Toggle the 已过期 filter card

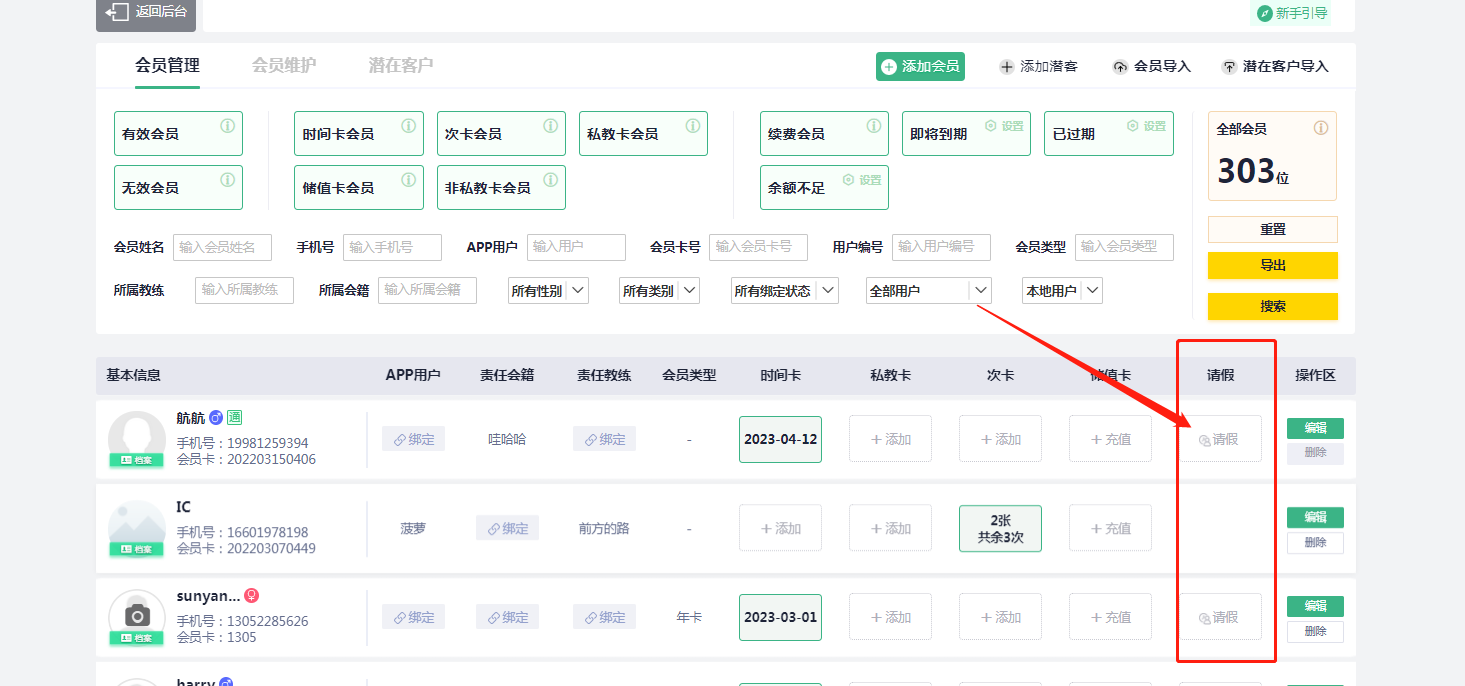point(1108,134)
